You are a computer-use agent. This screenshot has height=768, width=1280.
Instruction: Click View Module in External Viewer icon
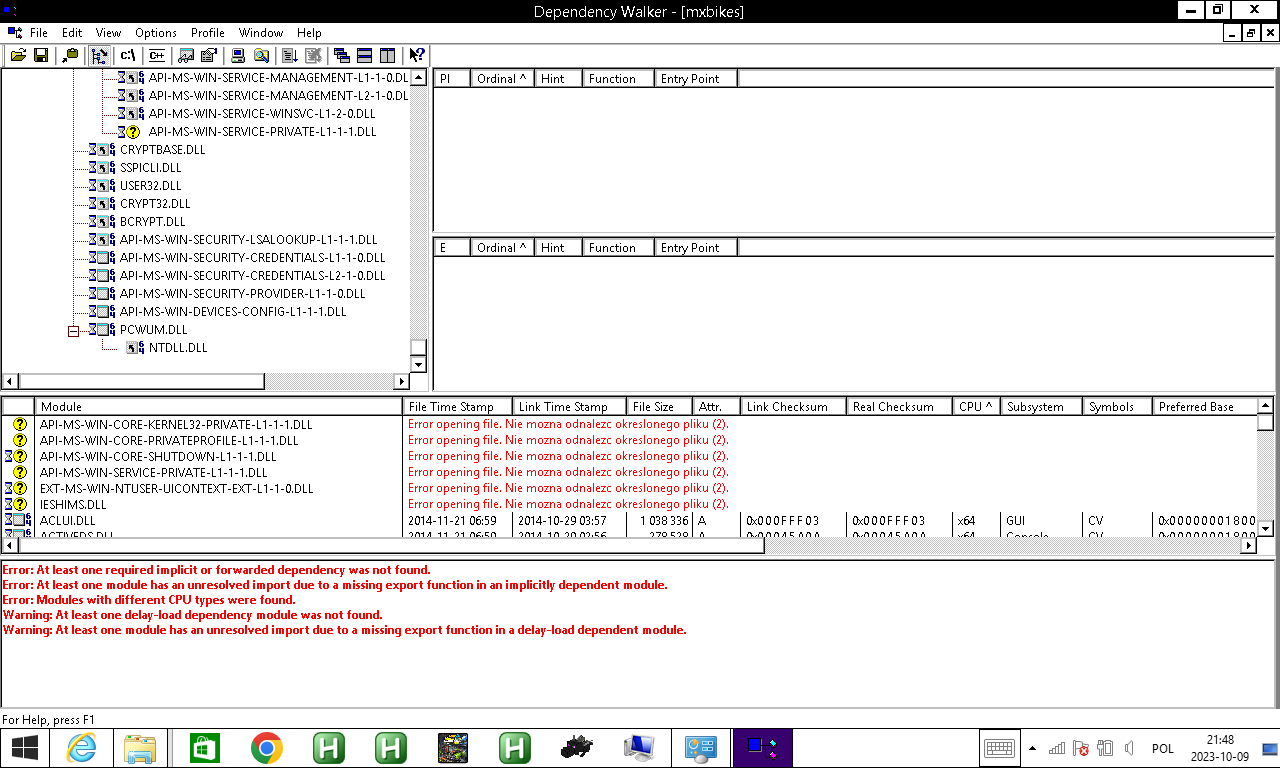(x=186, y=55)
